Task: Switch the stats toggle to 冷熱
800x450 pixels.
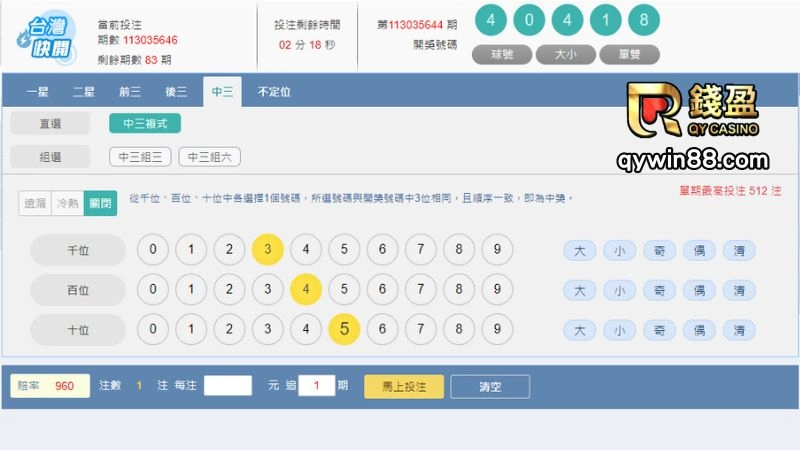Action: 67,203
